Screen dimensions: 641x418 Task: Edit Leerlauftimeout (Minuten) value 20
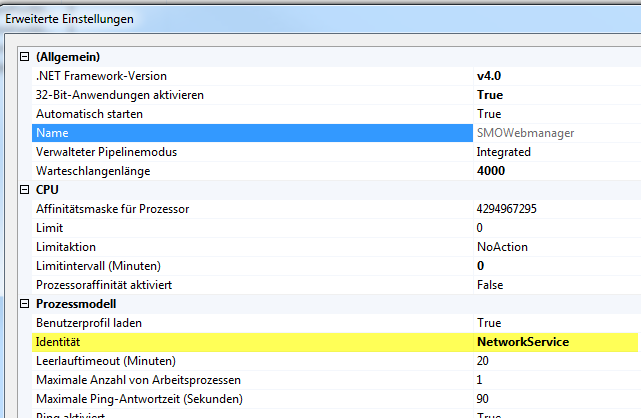pos(484,361)
